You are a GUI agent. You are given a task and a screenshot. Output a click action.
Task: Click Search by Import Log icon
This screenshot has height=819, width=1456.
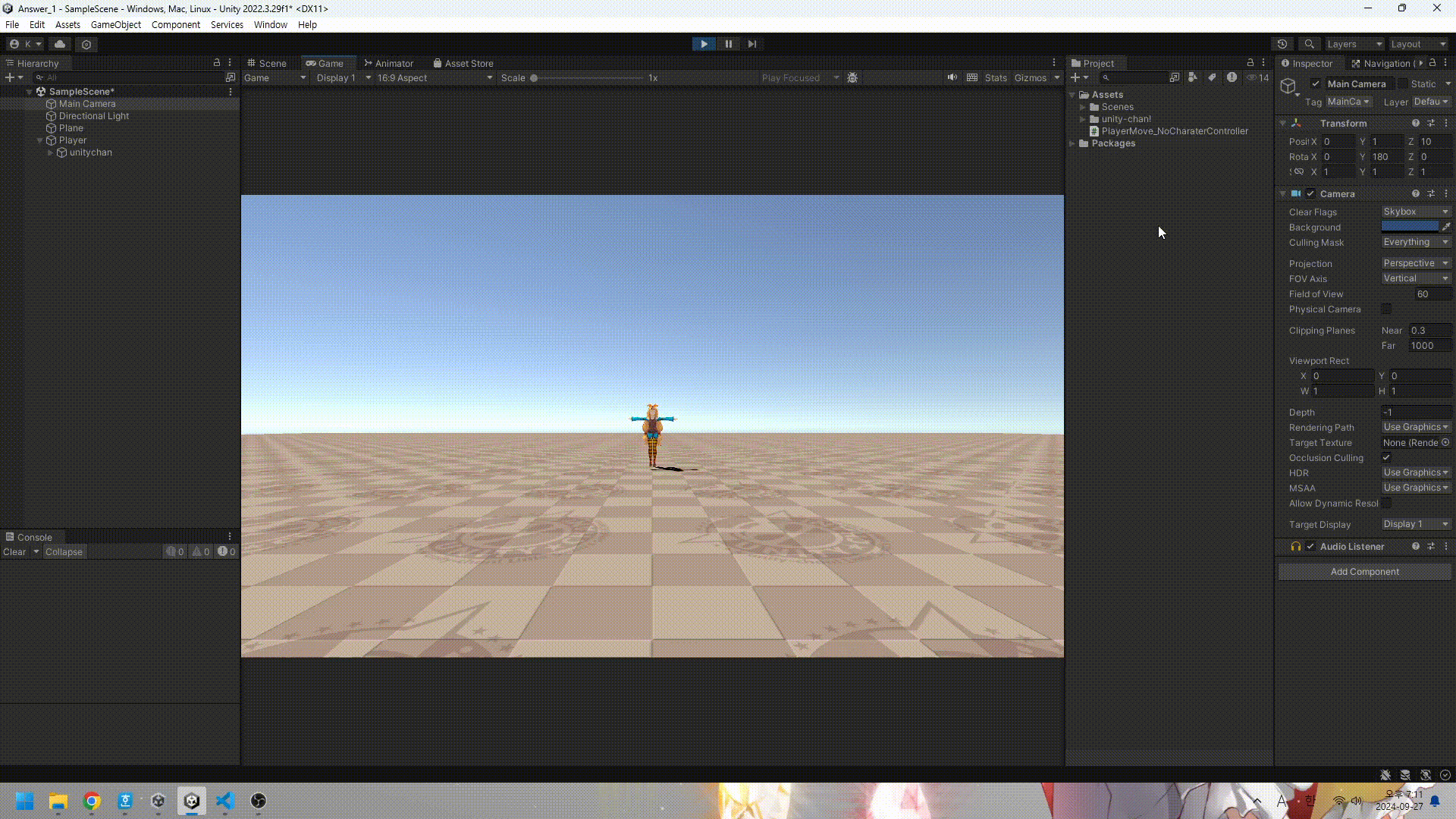pyautogui.click(x=1232, y=77)
